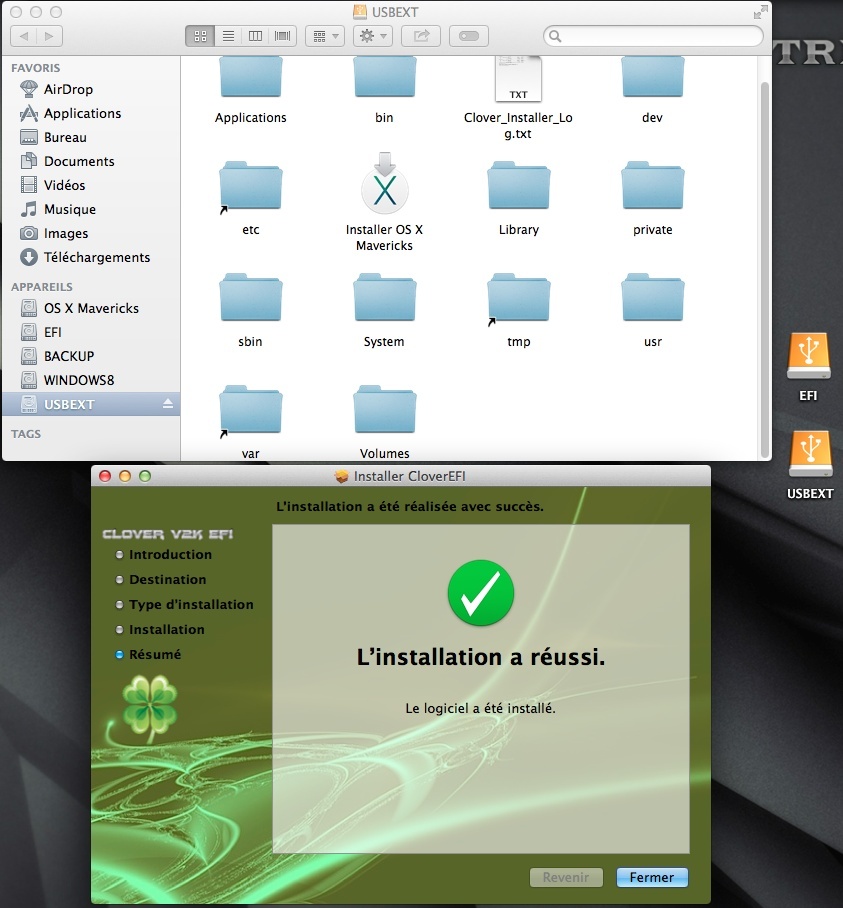Open the gear action menu
The width and height of the screenshot is (843, 908).
(x=373, y=36)
